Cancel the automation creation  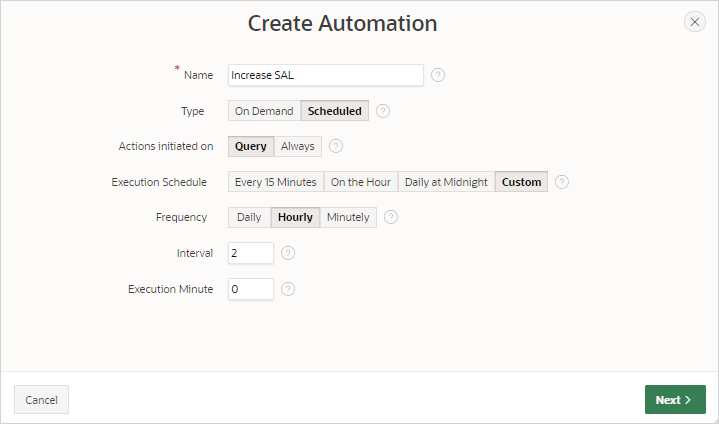click(x=41, y=400)
